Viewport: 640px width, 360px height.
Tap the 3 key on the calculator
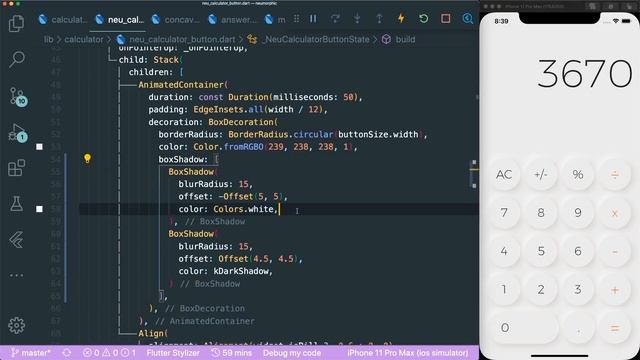[x=578, y=289]
